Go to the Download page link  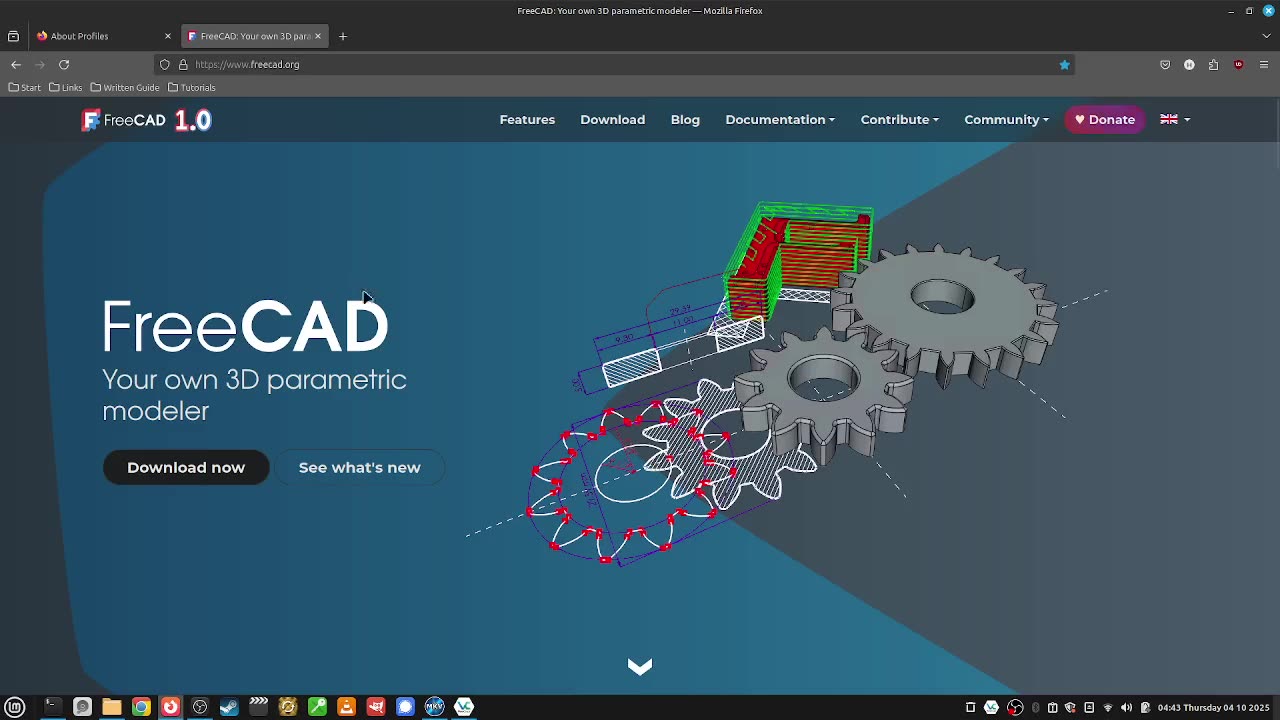tap(612, 119)
